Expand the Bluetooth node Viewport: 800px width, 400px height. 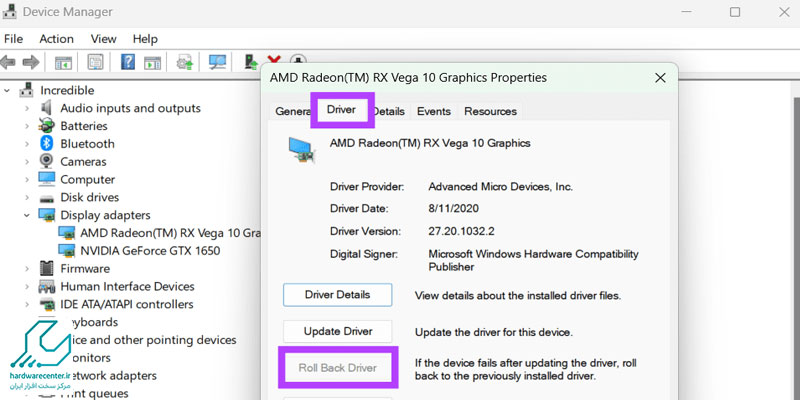pyautogui.click(x=27, y=144)
